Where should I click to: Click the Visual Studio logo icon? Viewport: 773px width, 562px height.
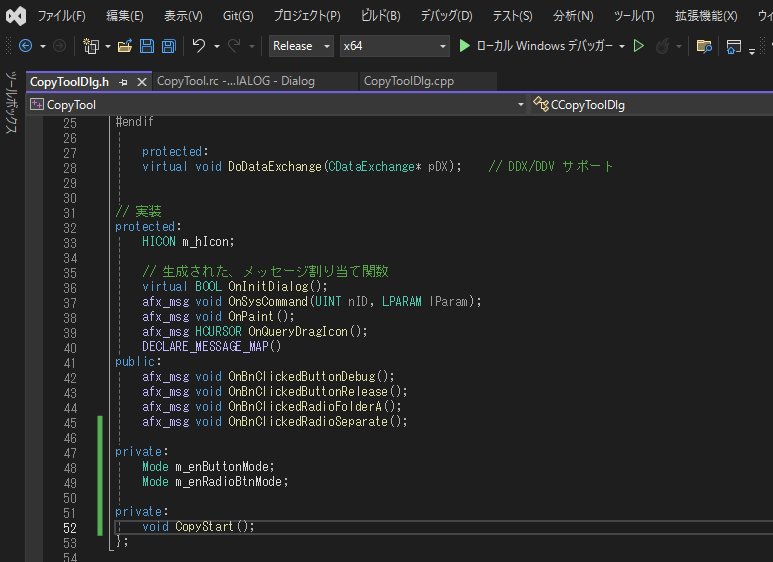pos(15,16)
